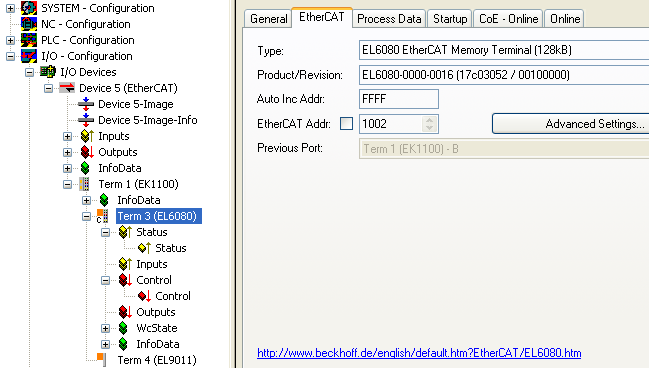Viewport: 649px width, 368px height.
Task: Click the Device 5-Image icon
Action: click(86, 104)
